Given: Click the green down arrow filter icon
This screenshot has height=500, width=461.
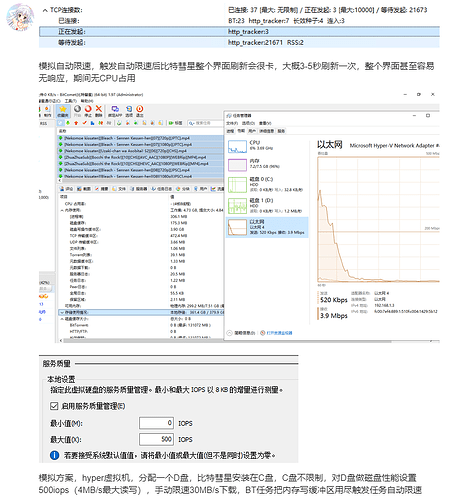Looking at the screenshot, I should point(68,123).
